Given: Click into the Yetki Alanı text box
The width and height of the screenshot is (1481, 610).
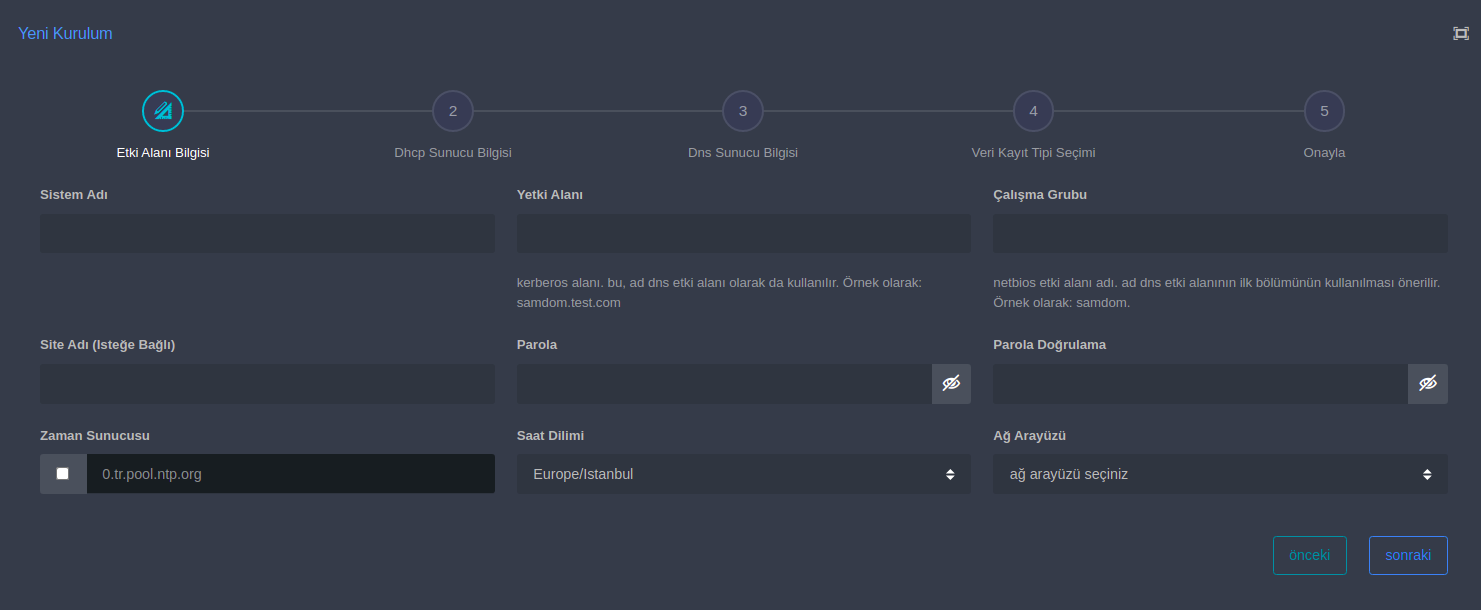Looking at the screenshot, I should click(743, 233).
